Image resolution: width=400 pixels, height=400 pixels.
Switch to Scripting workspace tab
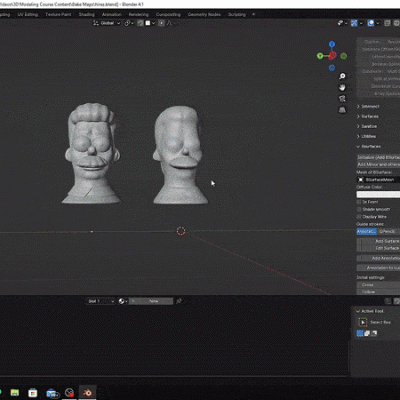[237, 14]
